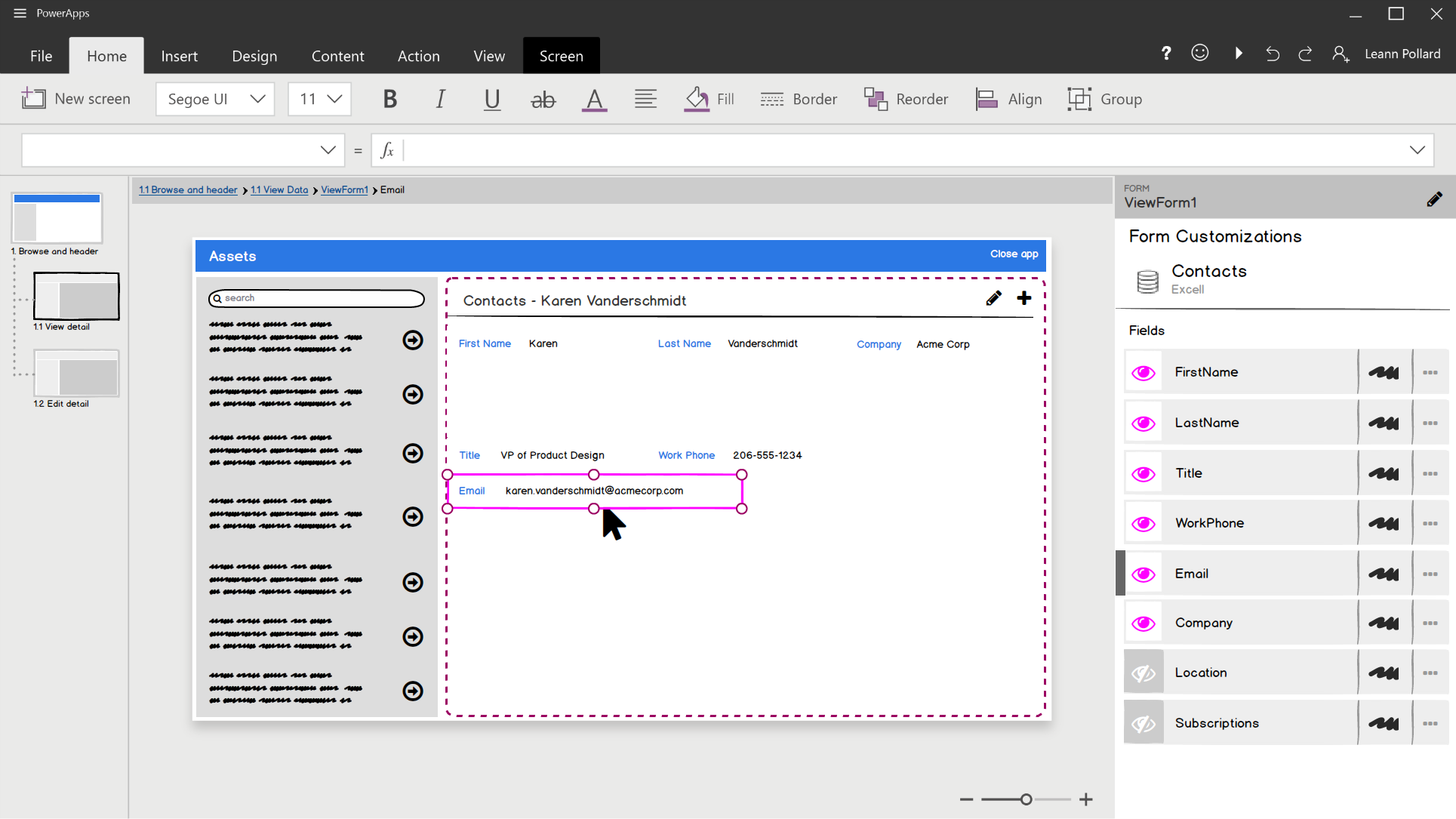Toggle strikethrough formatting
The height and width of the screenshot is (819, 1456).
point(543,99)
